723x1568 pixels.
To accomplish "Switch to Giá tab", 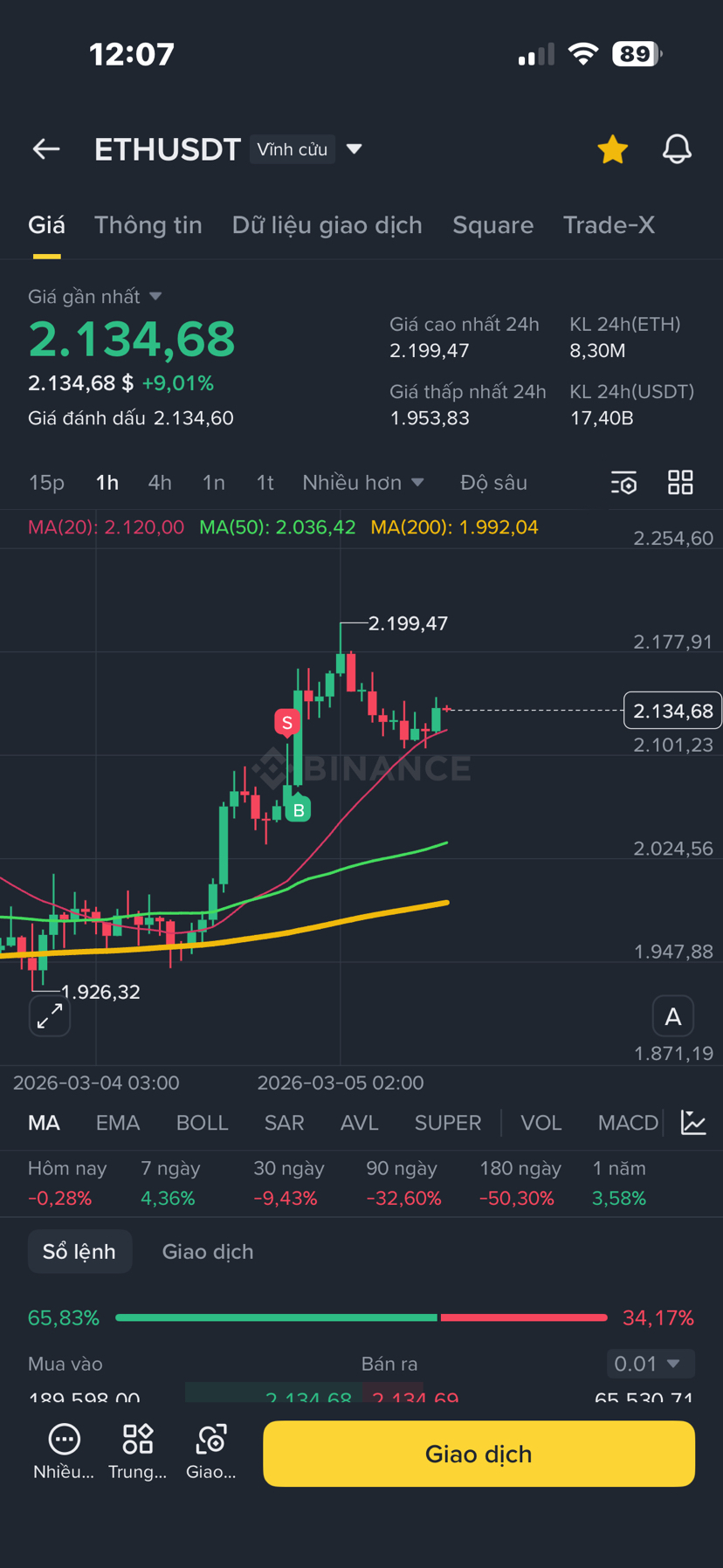I will [x=46, y=225].
